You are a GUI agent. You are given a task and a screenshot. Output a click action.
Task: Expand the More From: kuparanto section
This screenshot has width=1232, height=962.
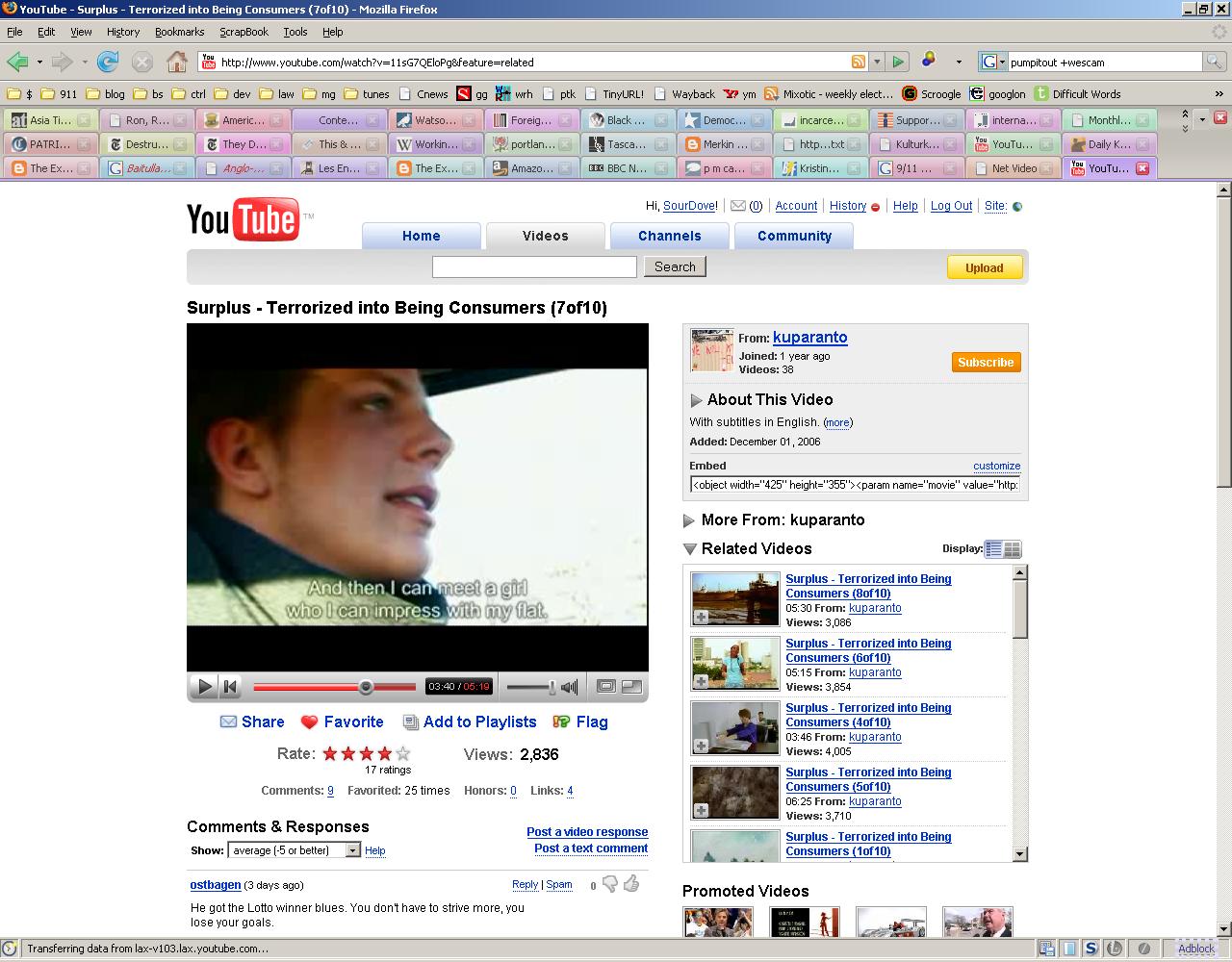pos(689,520)
